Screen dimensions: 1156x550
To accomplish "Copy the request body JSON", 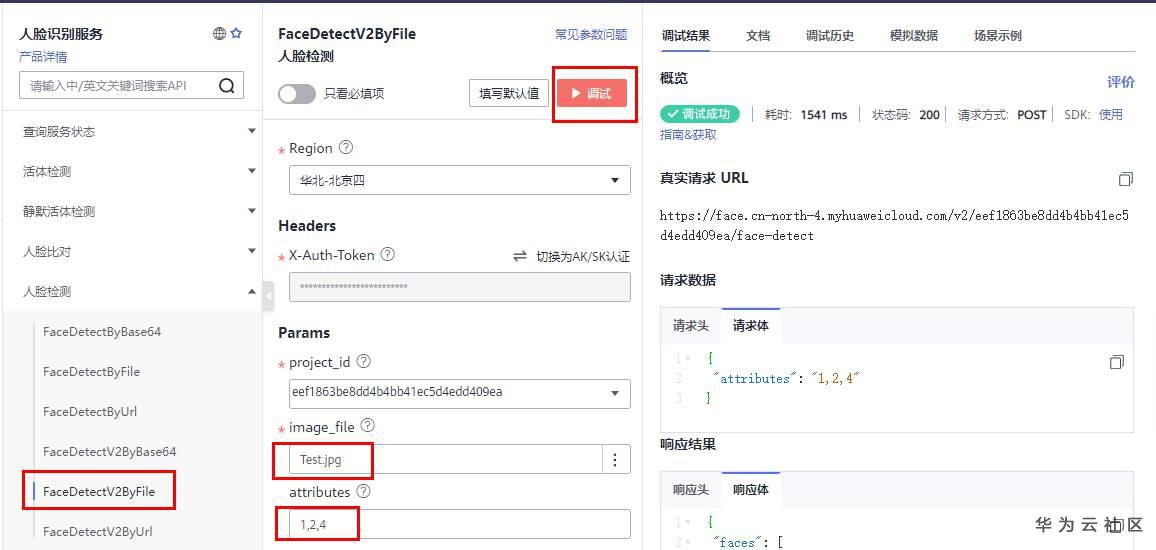I will [x=1116, y=362].
